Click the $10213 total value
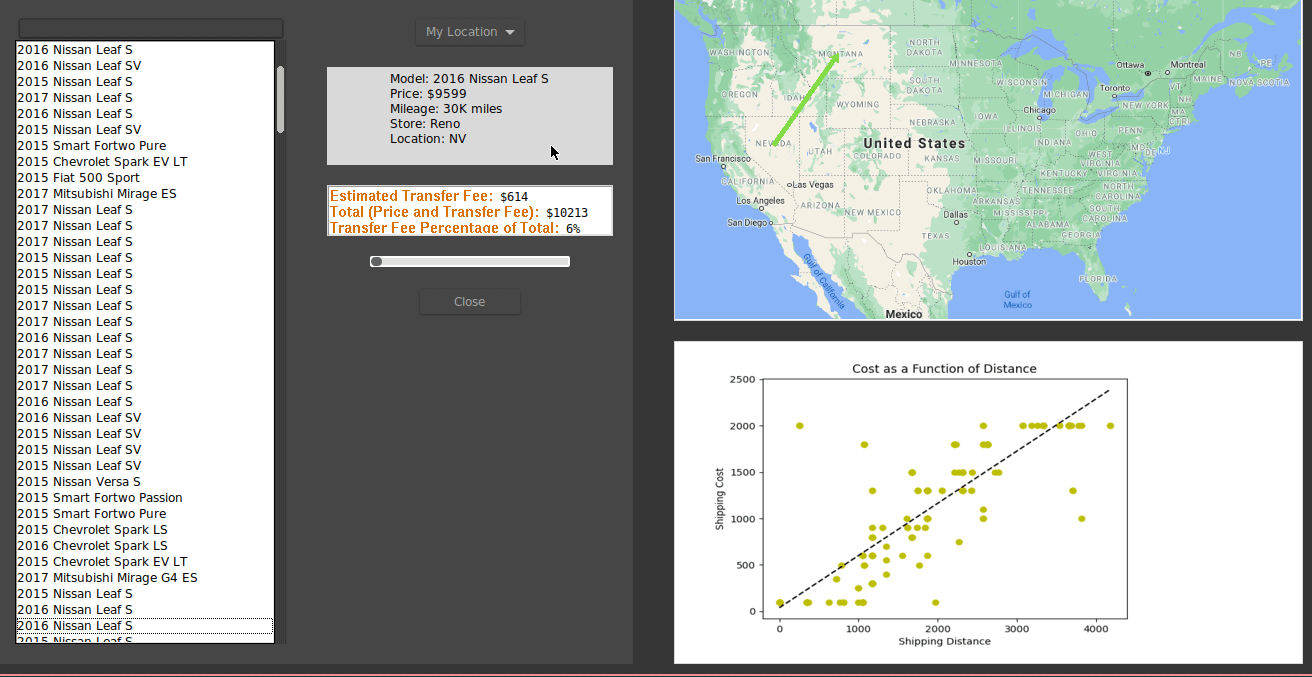 (567, 213)
